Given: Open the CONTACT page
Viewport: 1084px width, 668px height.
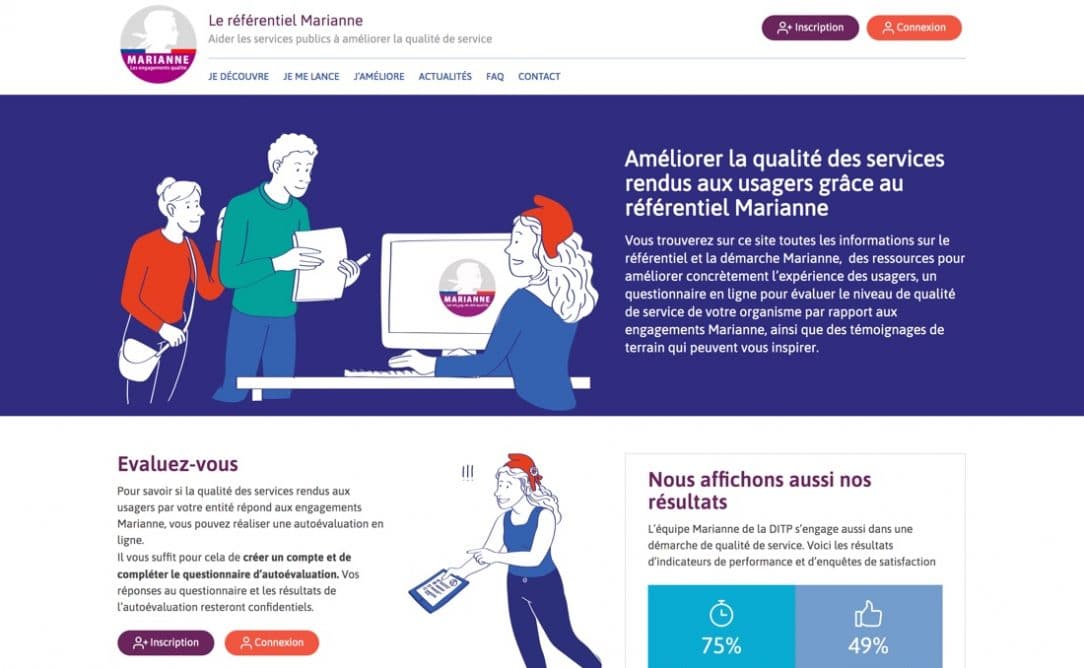Looking at the screenshot, I should pyautogui.click(x=539, y=77).
